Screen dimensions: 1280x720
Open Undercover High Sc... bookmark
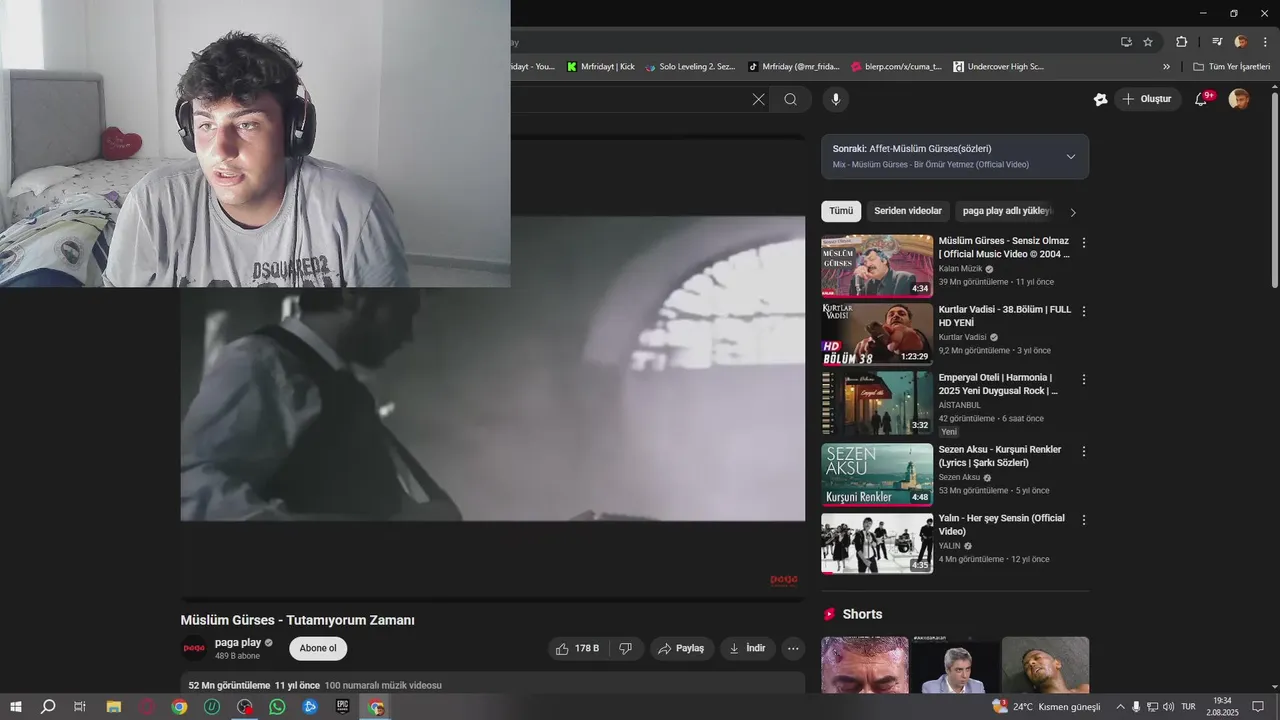[x=999, y=67]
